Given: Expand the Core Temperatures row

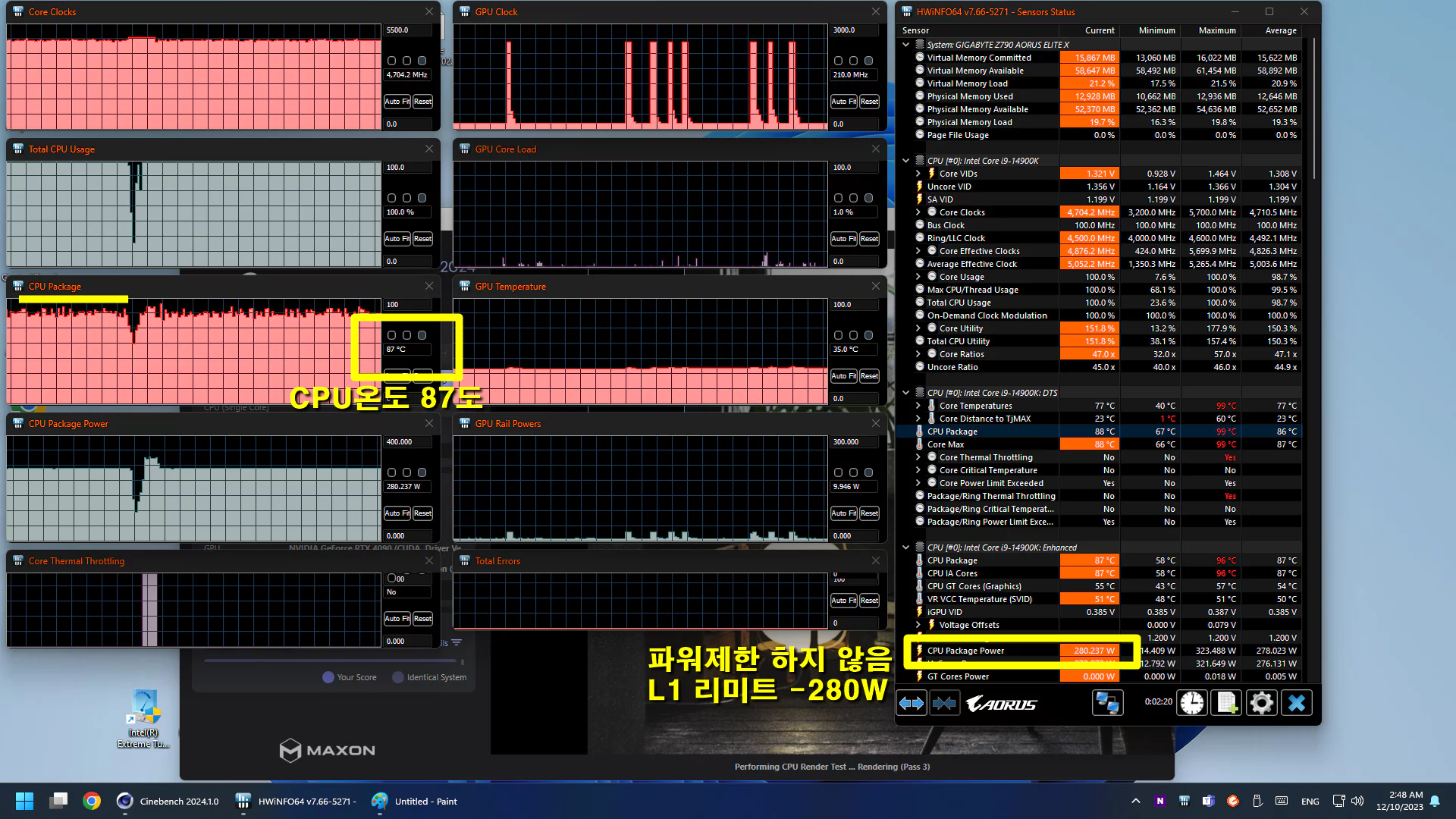Looking at the screenshot, I should pyautogui.click(x=918, y=406).
